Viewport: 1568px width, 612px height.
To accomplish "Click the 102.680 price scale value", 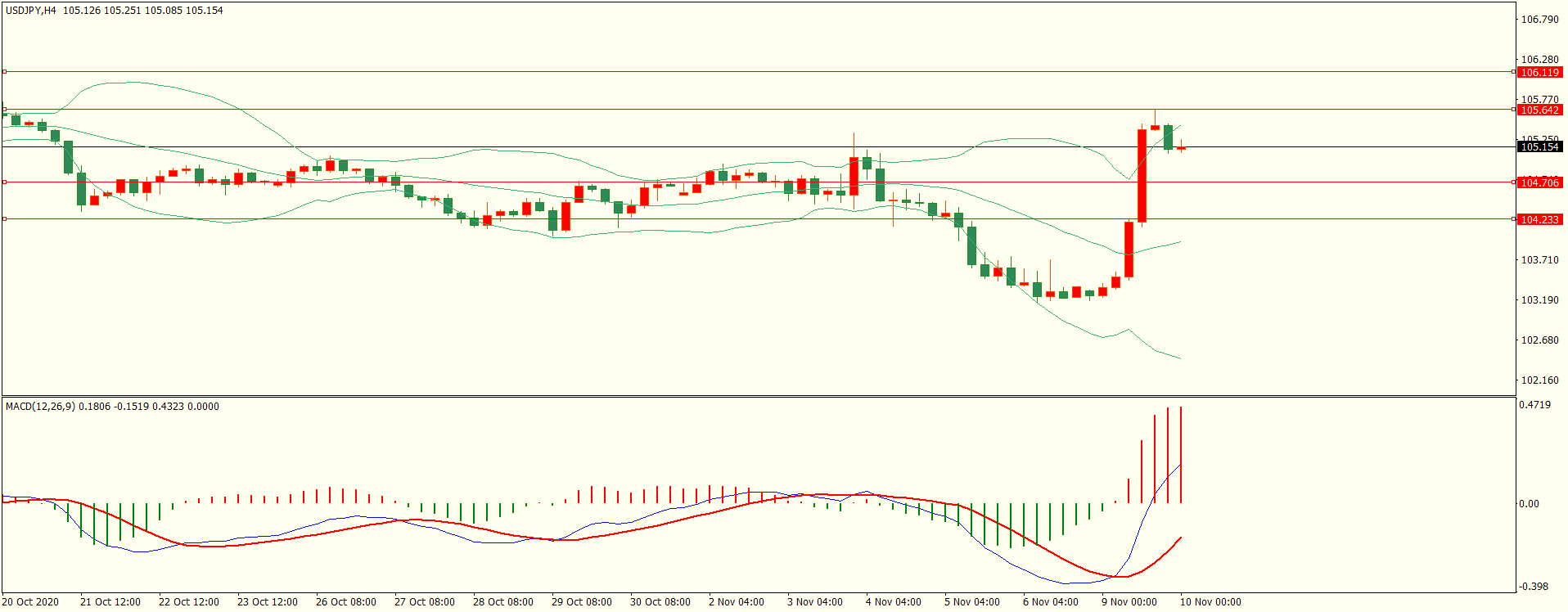I will [1539, 340].
